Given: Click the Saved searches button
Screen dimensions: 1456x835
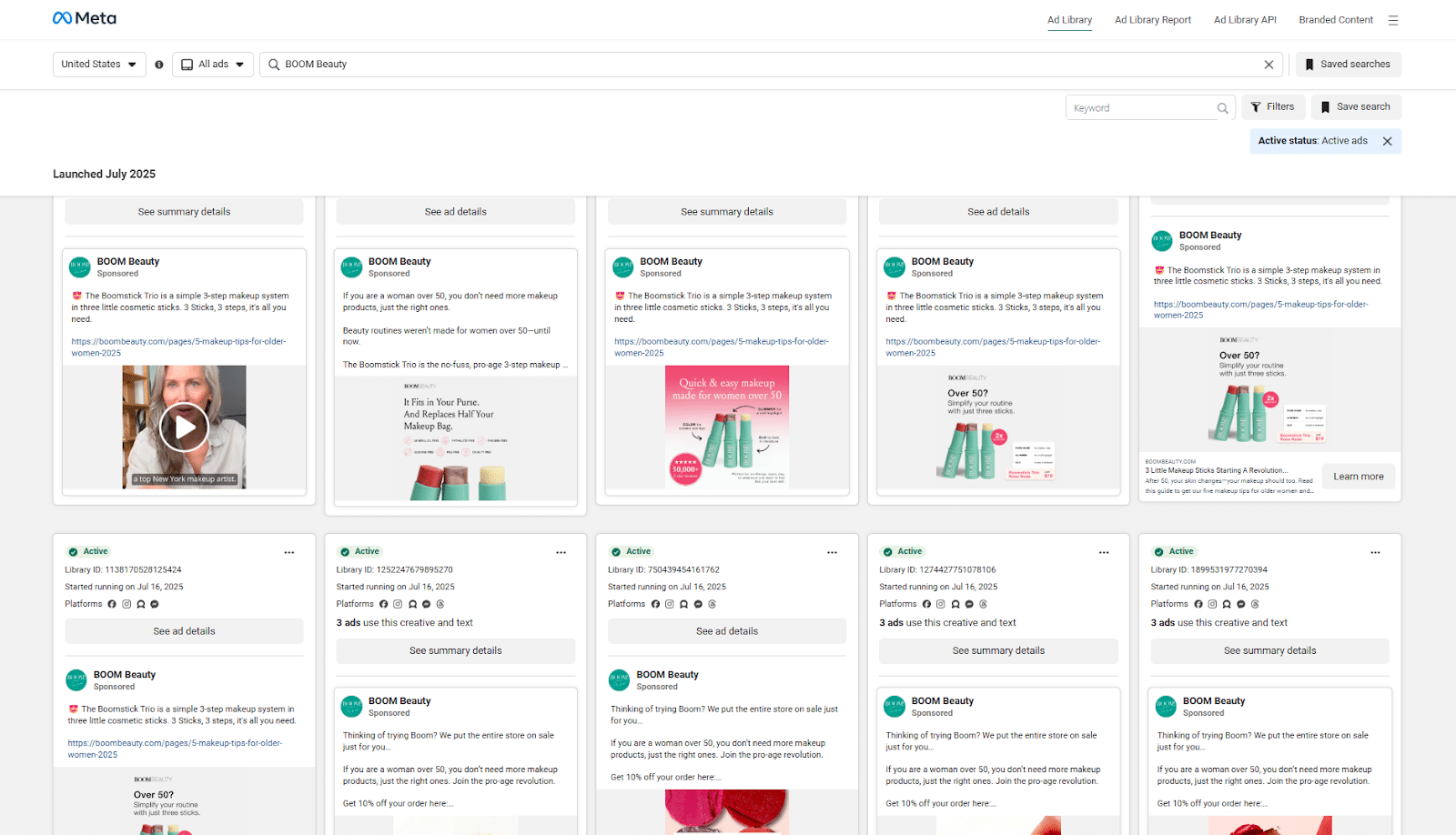Looking at the screenshot, I should point(1348,65).
